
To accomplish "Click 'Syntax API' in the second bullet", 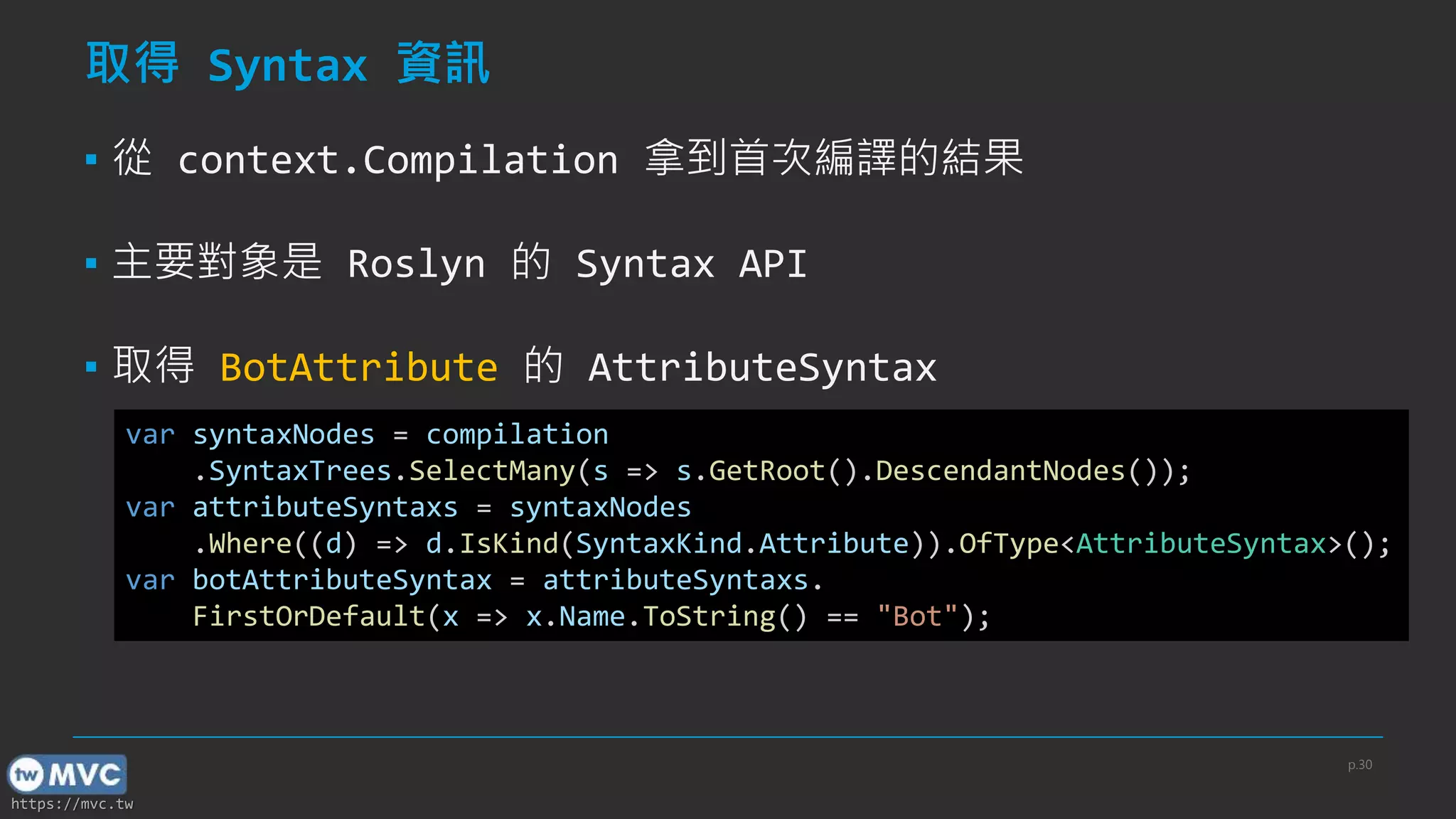I will point(691,264).
